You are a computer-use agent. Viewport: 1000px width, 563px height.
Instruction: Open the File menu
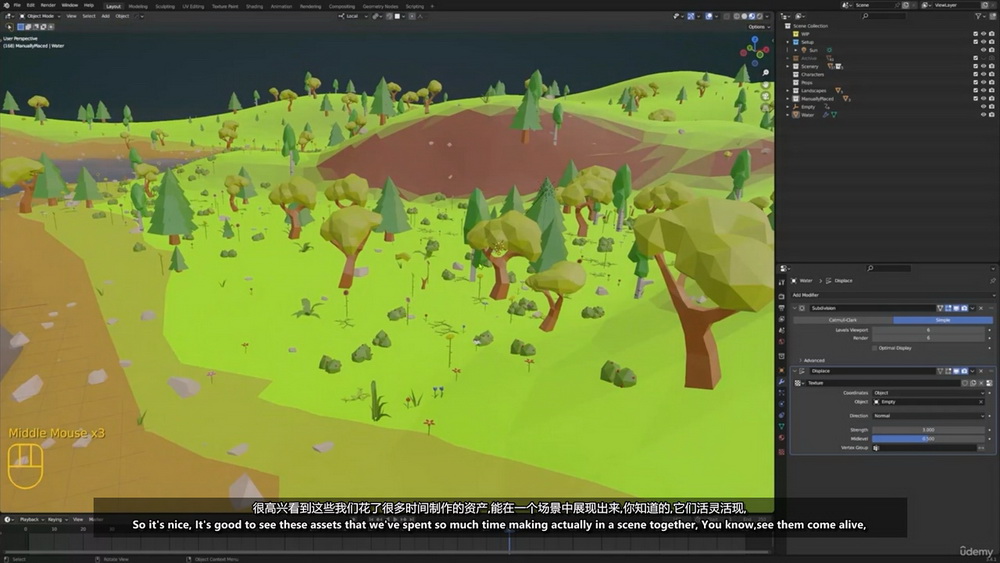tap(17, 5)
